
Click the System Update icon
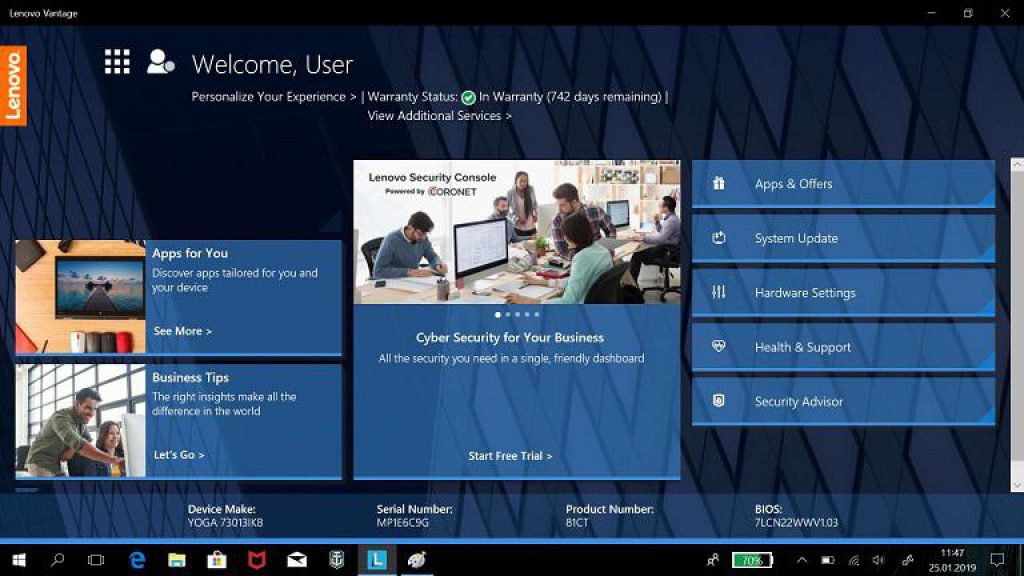pos(718,238)
